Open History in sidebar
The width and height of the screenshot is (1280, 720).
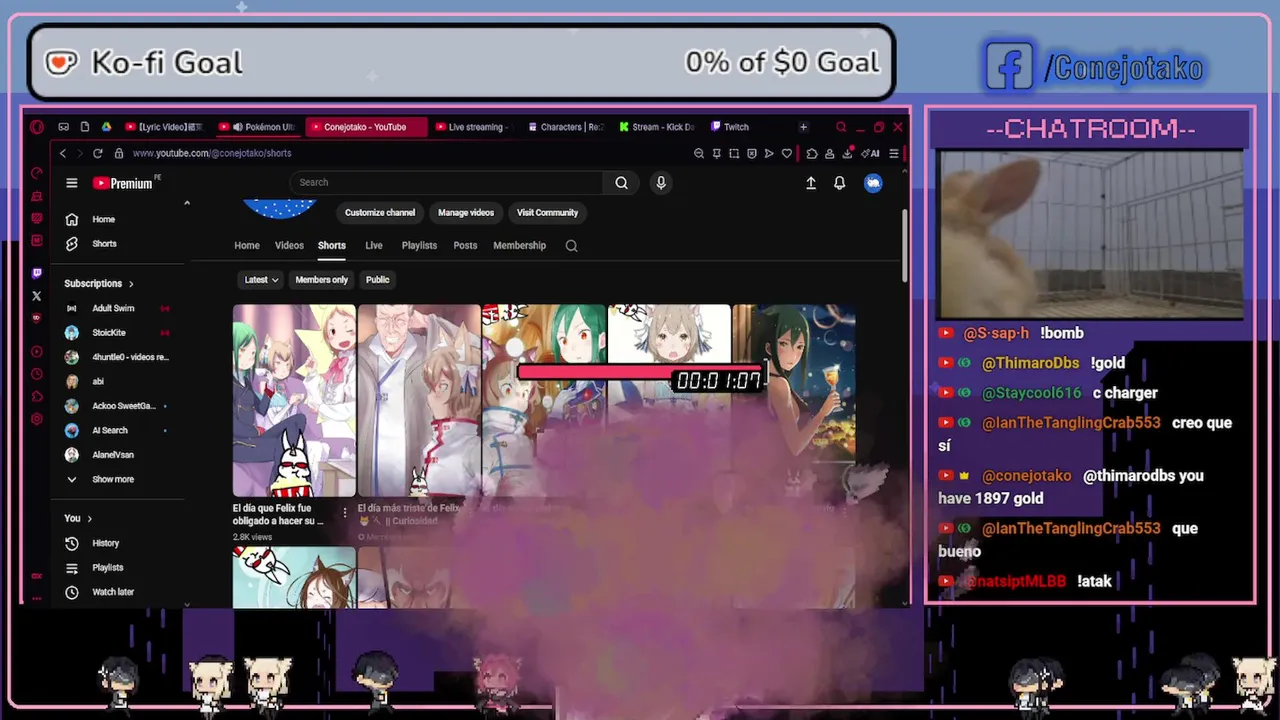tap(105, 543)
